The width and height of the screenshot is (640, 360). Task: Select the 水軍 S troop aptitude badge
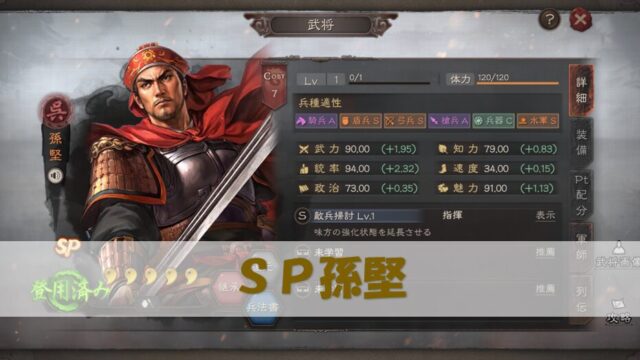click(538, 121)
